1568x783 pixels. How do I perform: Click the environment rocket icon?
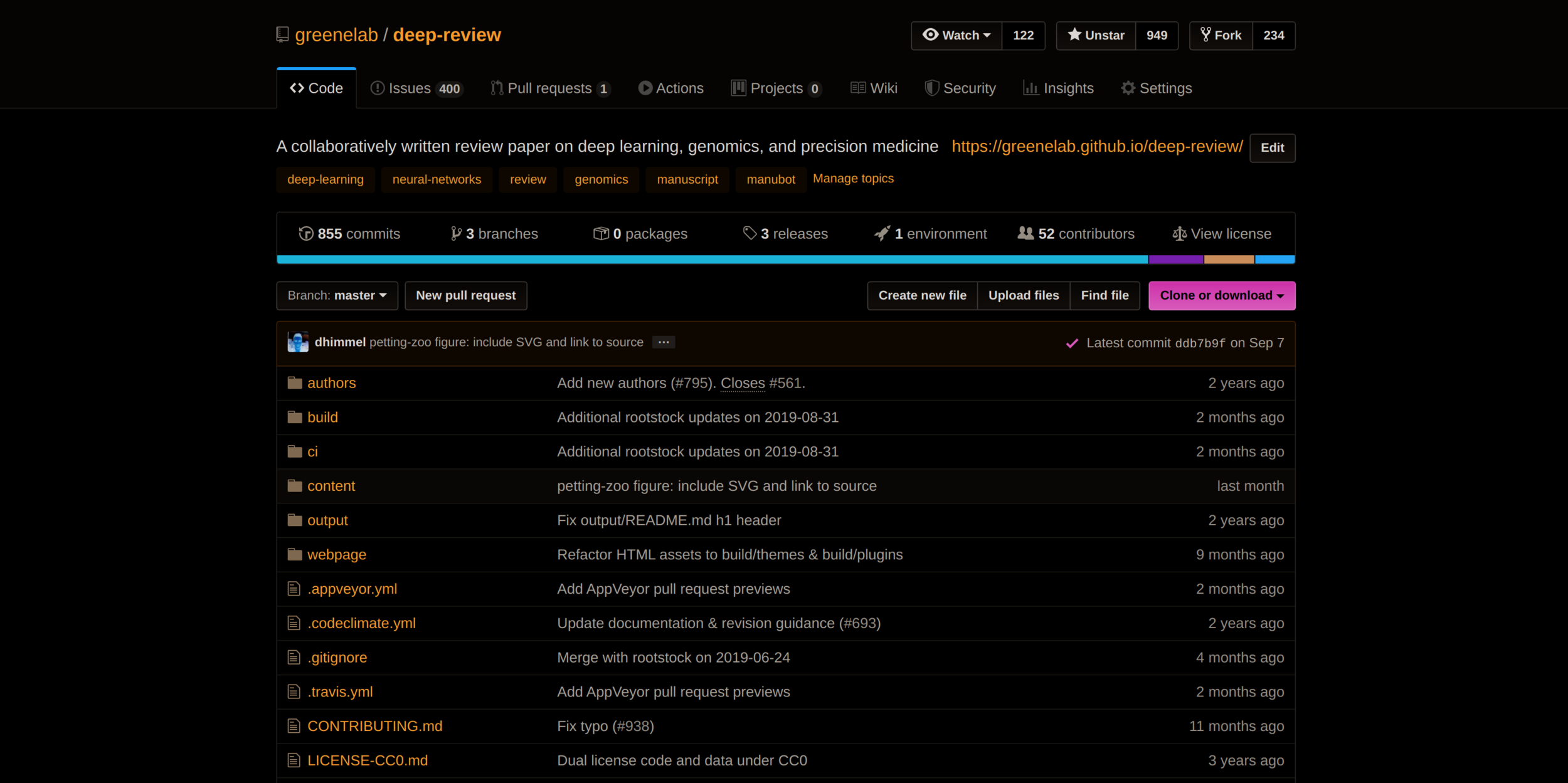pos(882,234)
